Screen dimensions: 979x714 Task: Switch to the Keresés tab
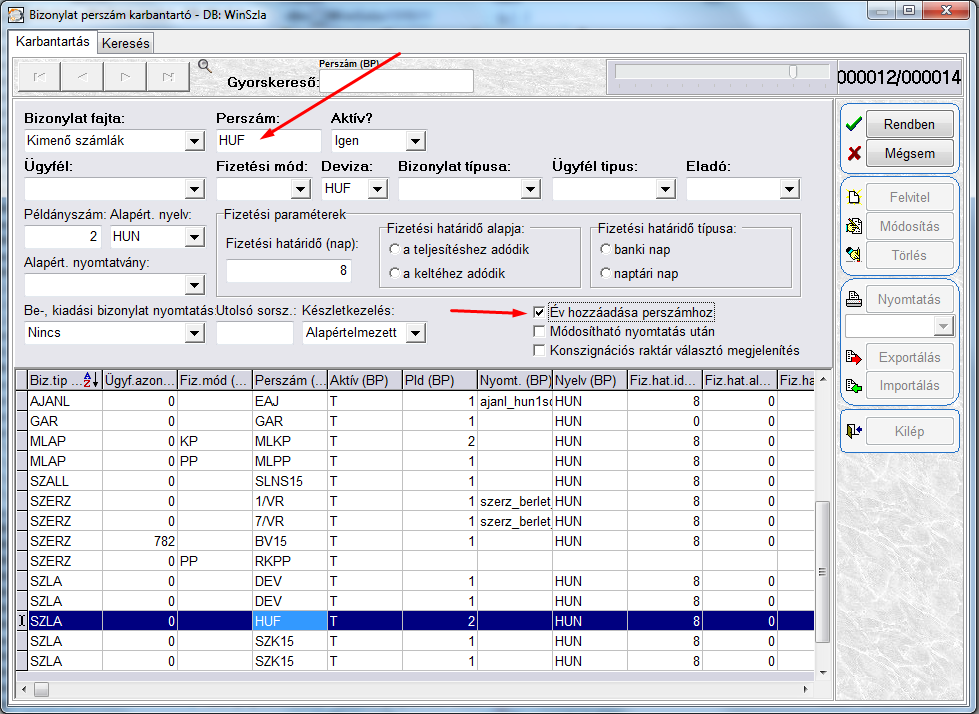click(x=126, y=43)
